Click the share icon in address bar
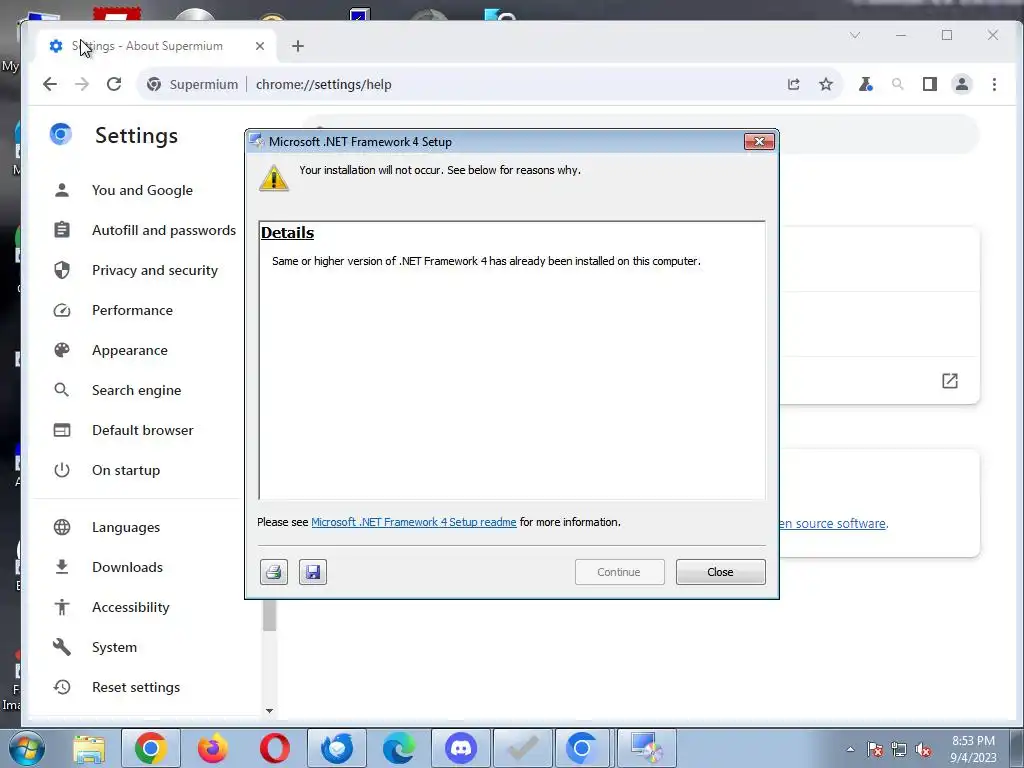Viewport: 1024px width, 768px height. pos(793,84)
